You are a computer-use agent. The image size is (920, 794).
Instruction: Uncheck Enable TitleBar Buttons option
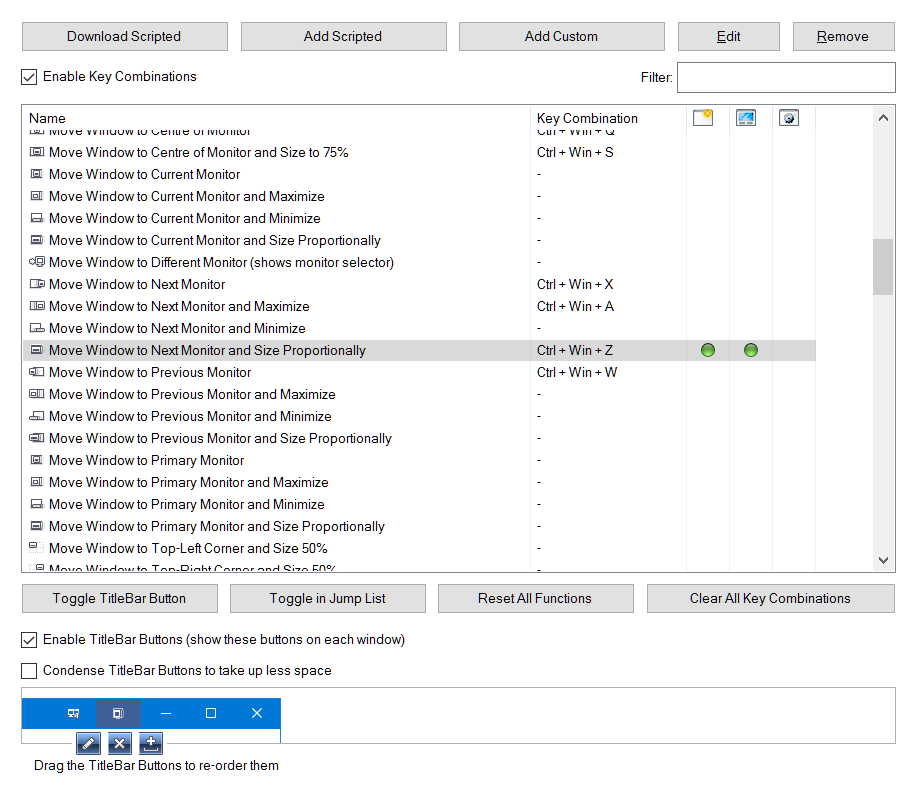pos(30,640)
